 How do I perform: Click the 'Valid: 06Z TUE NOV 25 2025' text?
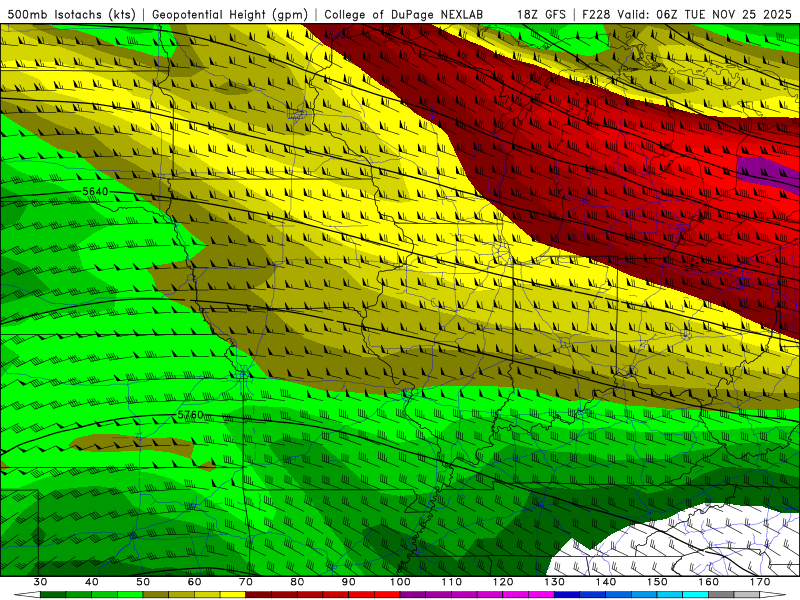(707, 14)
